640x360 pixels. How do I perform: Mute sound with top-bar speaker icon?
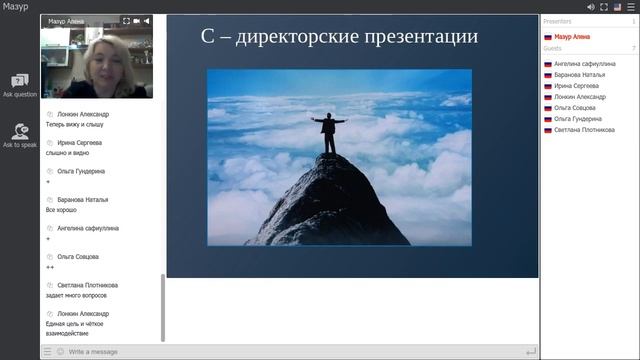[591, 7]
